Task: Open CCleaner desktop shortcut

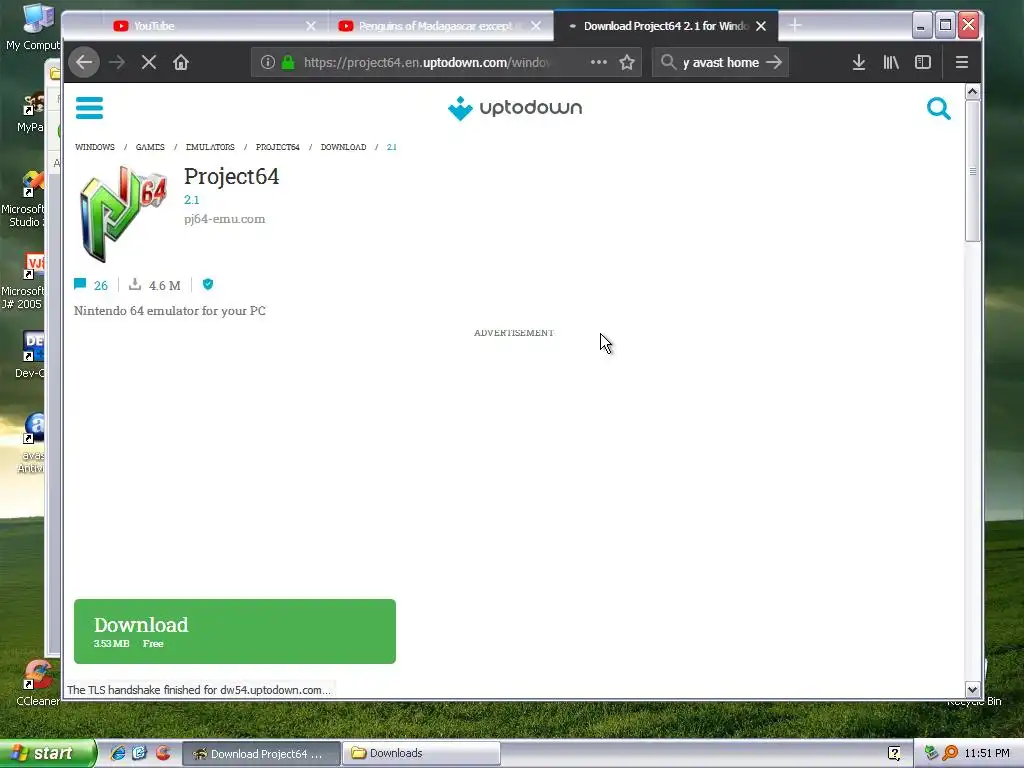Action: (37, 683)
